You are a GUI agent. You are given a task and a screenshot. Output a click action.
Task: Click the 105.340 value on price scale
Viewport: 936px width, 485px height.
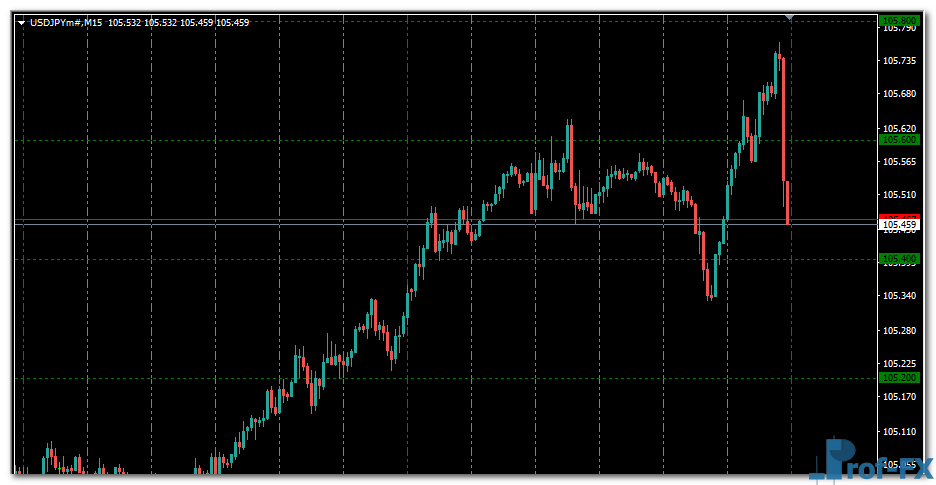click(900, 296)
